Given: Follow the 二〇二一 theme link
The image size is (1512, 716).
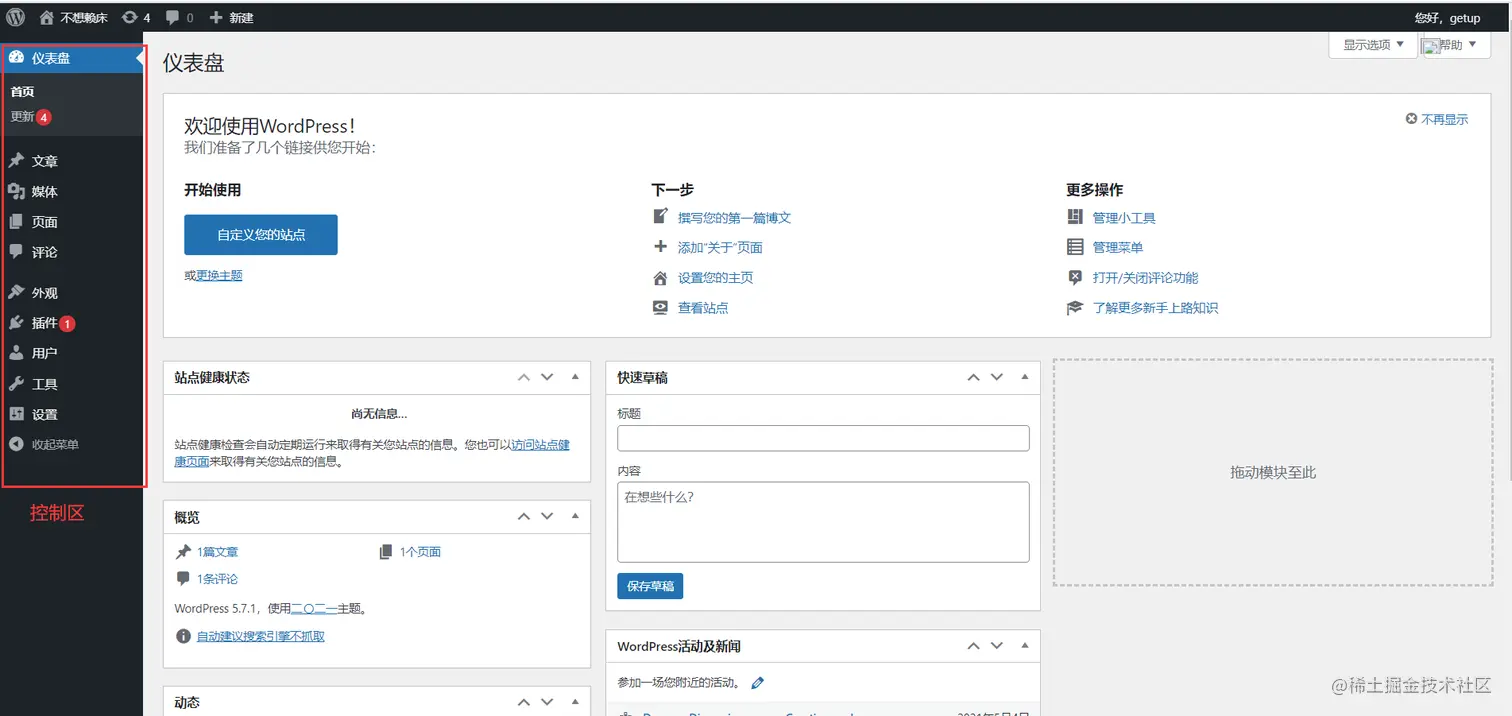Looking at the screenshot, I should point(314,608).
